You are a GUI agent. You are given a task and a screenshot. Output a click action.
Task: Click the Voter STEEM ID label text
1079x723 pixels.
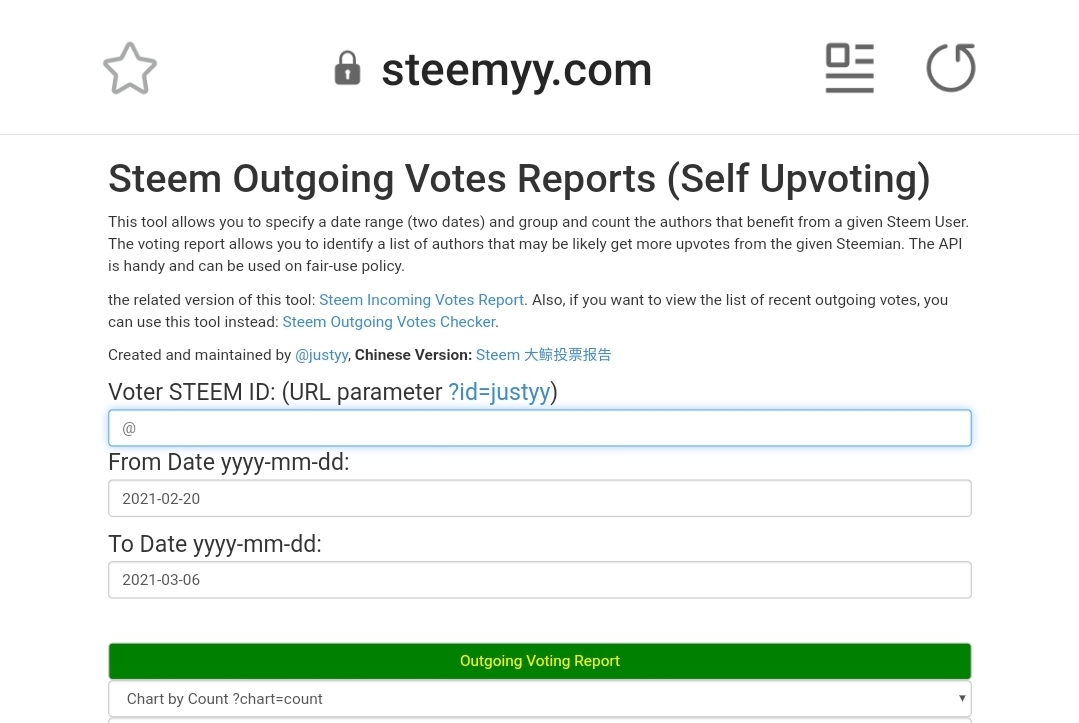point(275,392)
